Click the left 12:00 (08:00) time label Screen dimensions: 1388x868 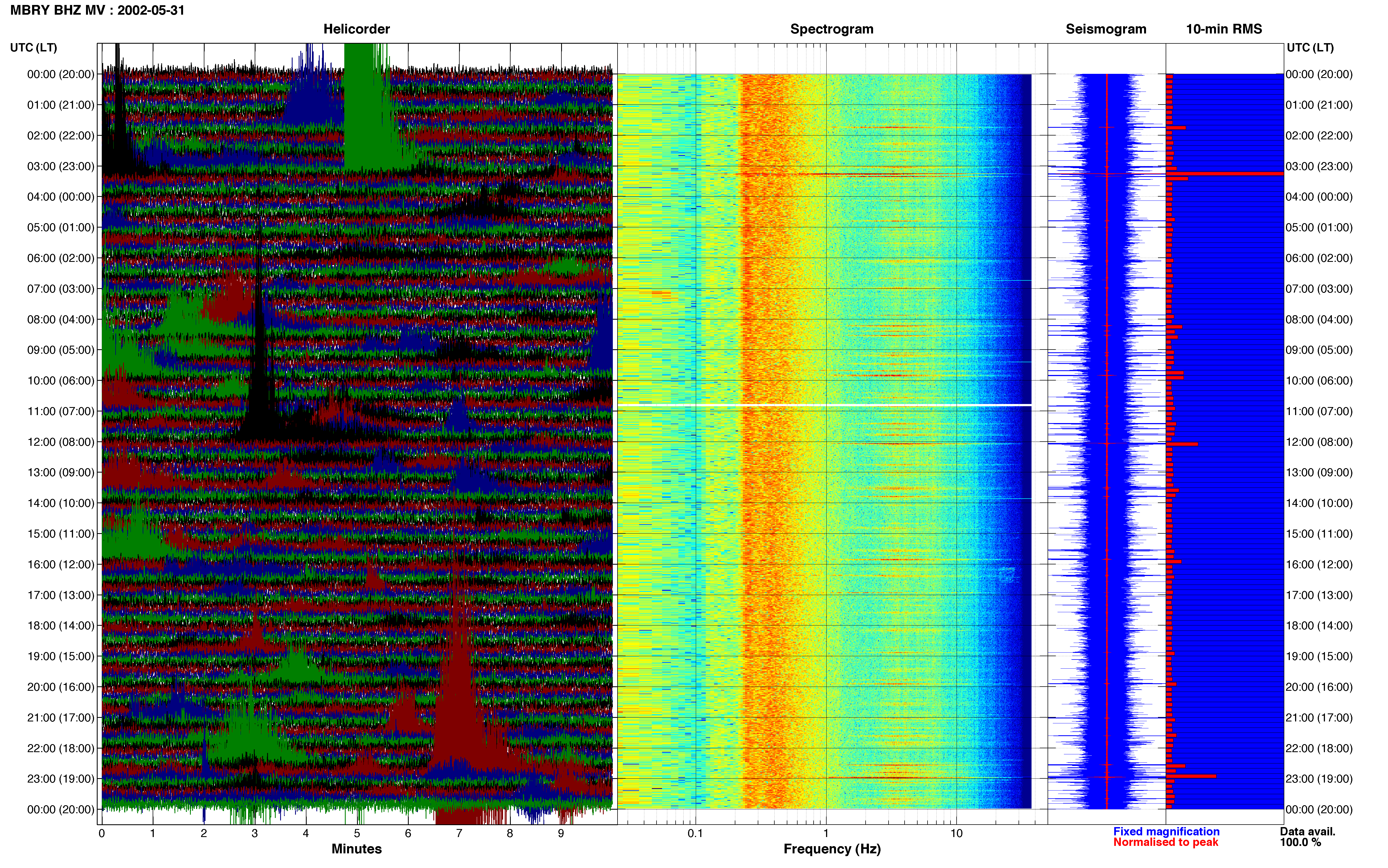coord(60,442)
